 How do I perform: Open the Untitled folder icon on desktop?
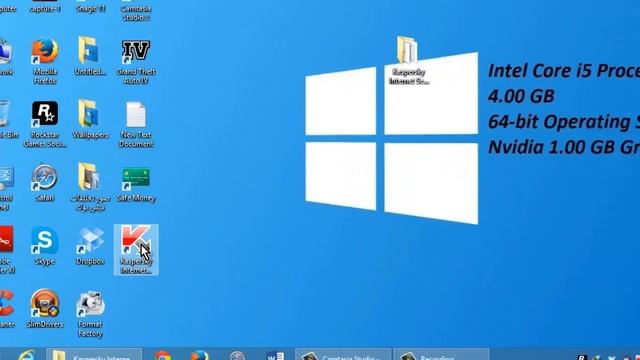click(x=90, y=57)
